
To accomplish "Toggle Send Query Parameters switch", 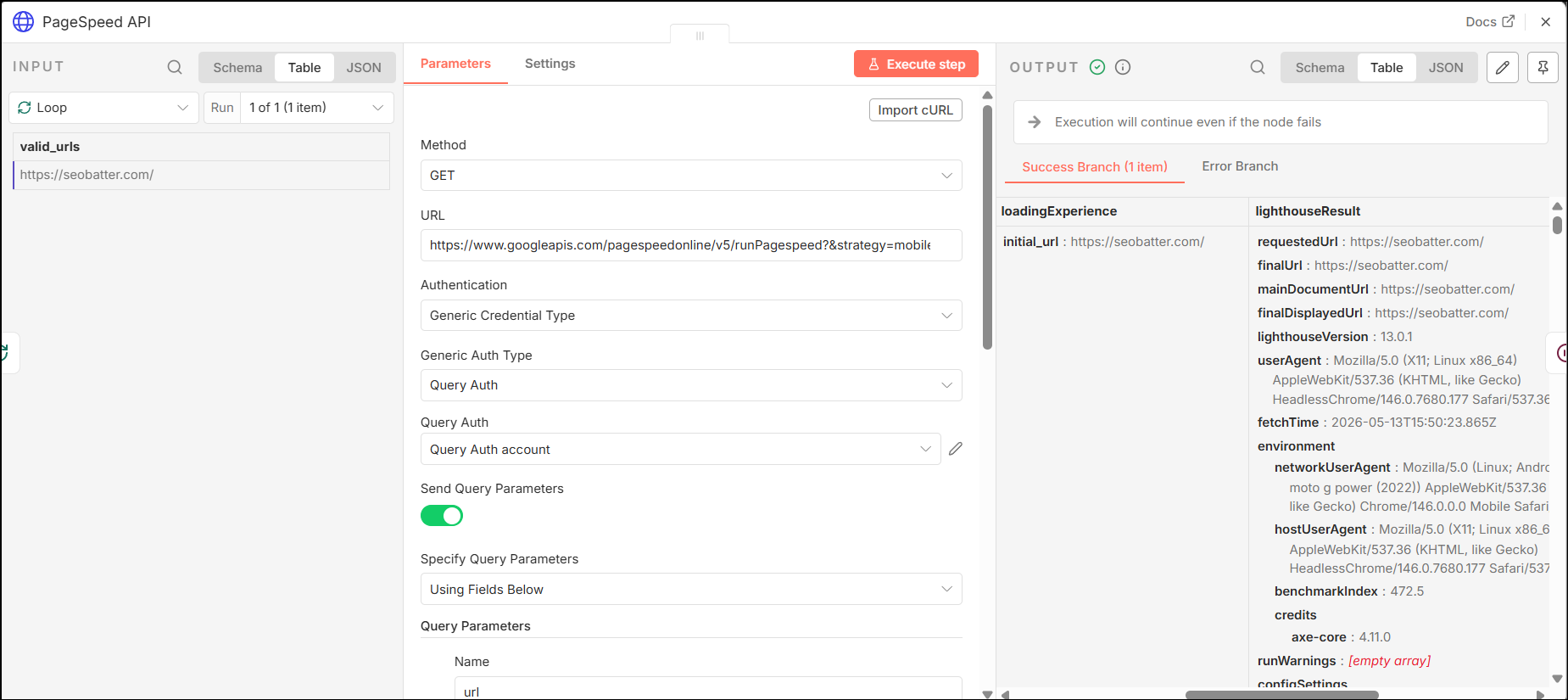I will point(442,516).
